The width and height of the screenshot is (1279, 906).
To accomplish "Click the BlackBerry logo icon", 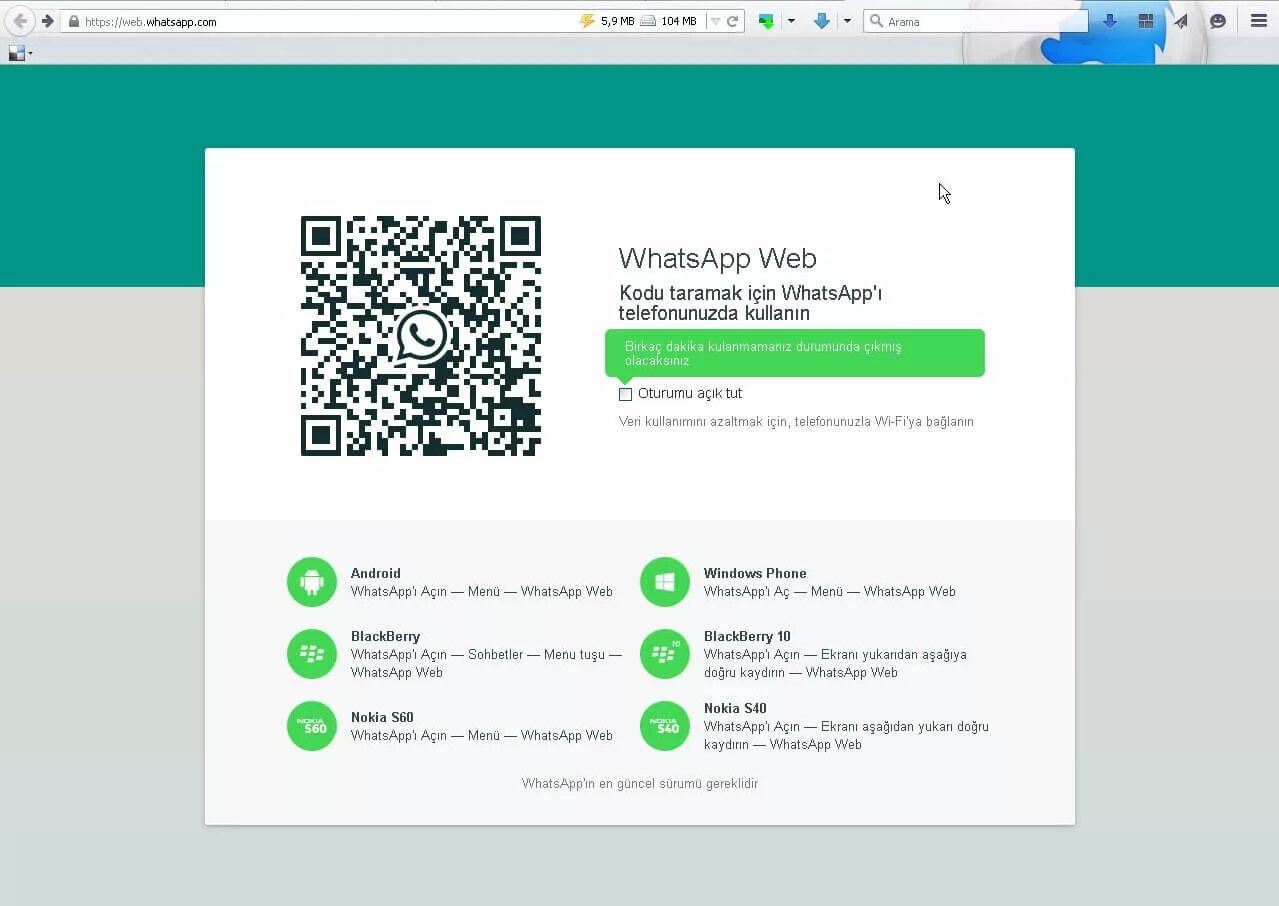I will coord(312,654).
